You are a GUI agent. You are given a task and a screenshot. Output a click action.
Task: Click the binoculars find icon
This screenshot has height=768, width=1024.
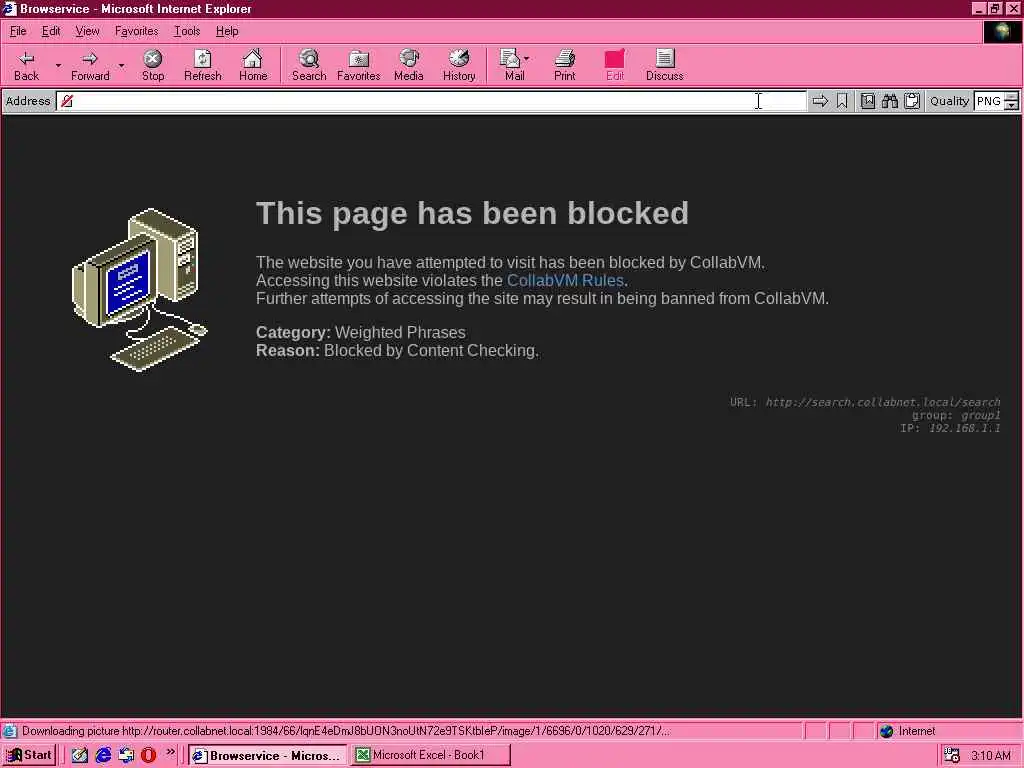[889, 101]
